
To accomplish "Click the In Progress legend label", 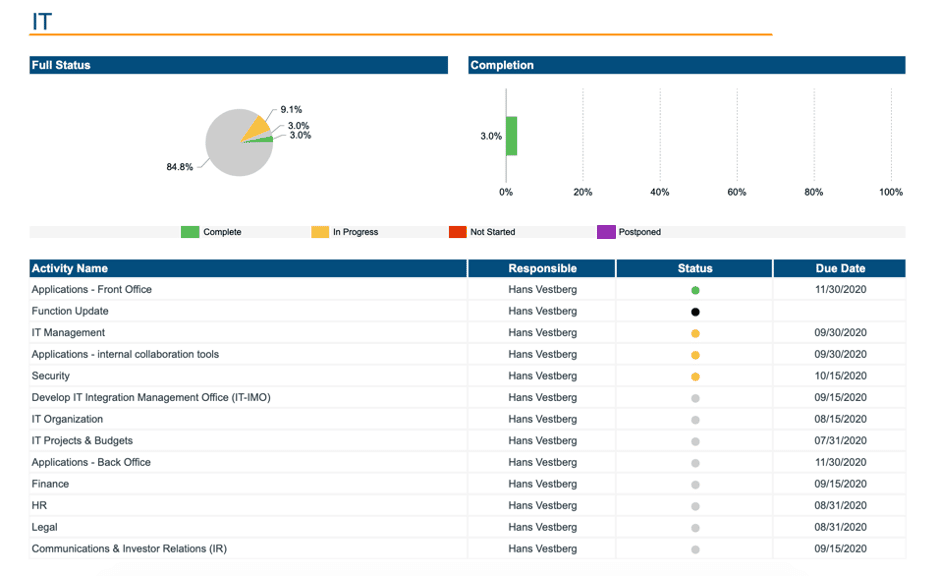I will tap(355, 232).
